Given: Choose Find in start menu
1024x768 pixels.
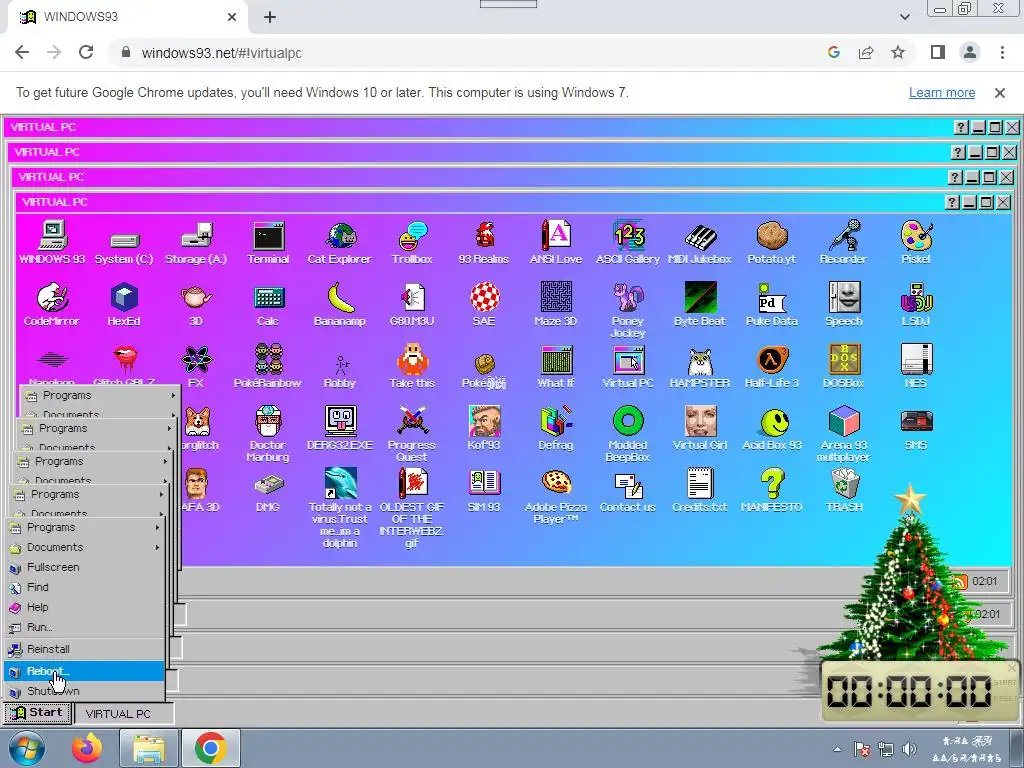Looking at the screenshot, I should point(84,588).
